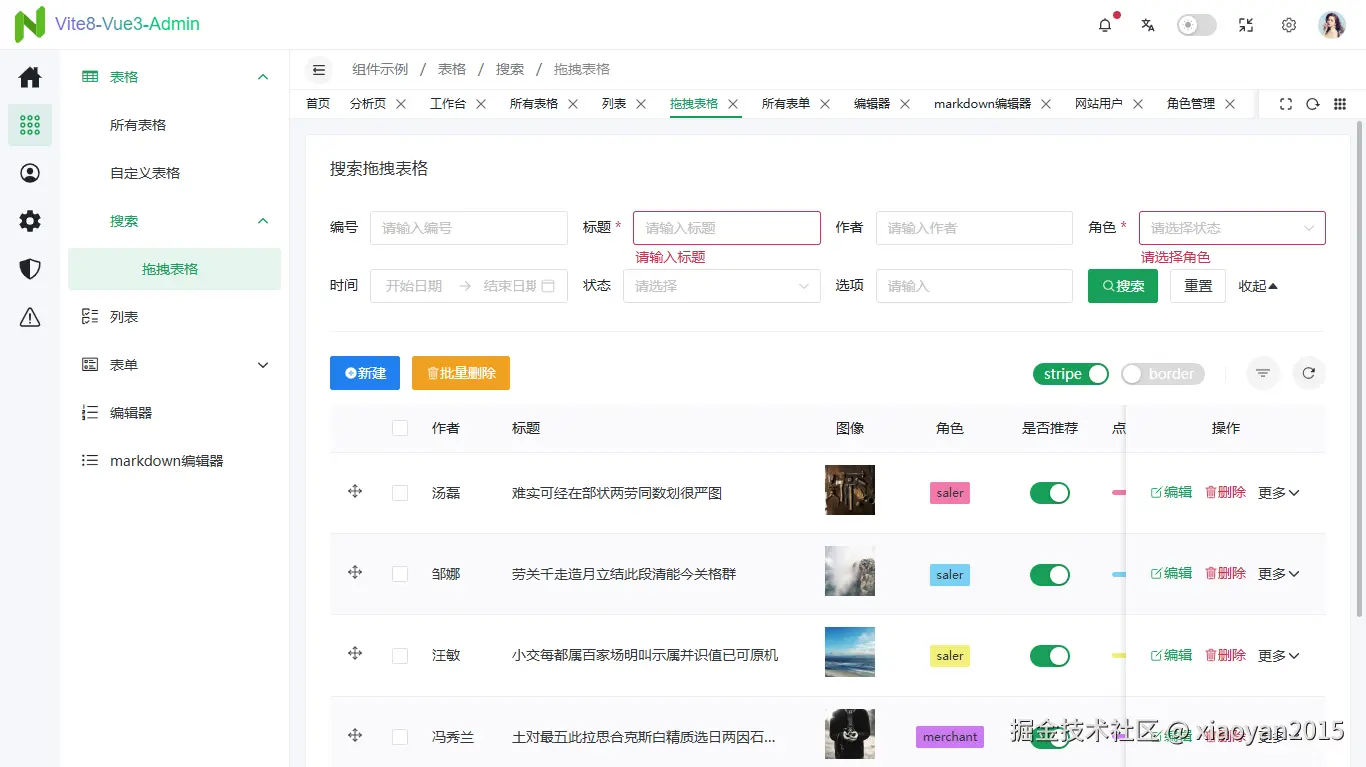Expand the 表单 sidebar menu
The width and height of the screenshot is (1366, 767).
pos(175,365)
